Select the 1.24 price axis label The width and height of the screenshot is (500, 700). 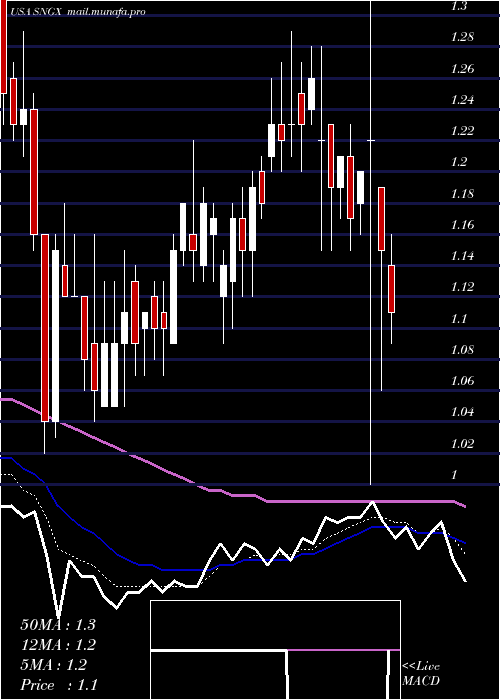pos(462,100)
